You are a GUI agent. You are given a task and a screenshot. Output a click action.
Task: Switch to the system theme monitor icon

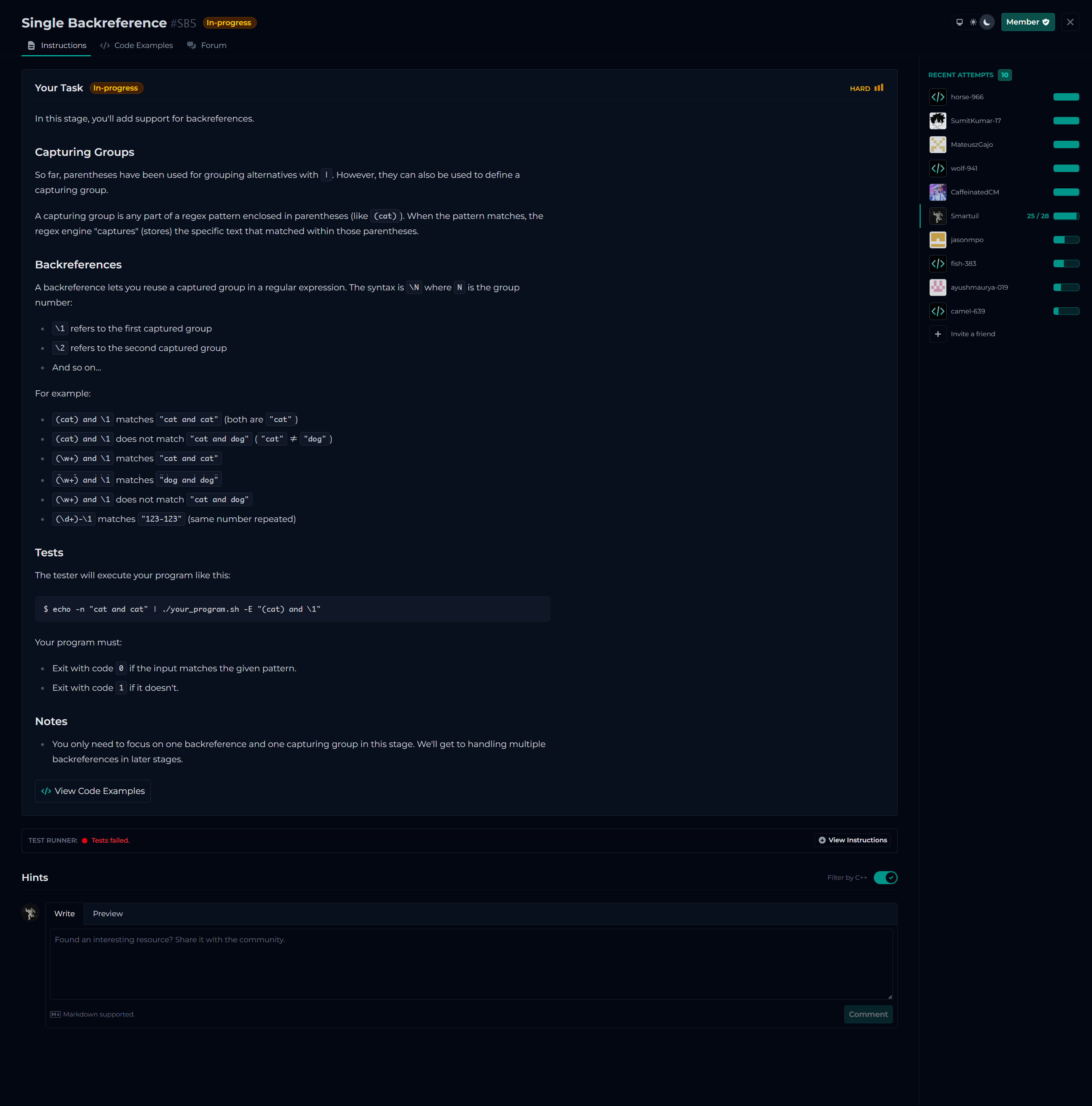tap(959, 22)
